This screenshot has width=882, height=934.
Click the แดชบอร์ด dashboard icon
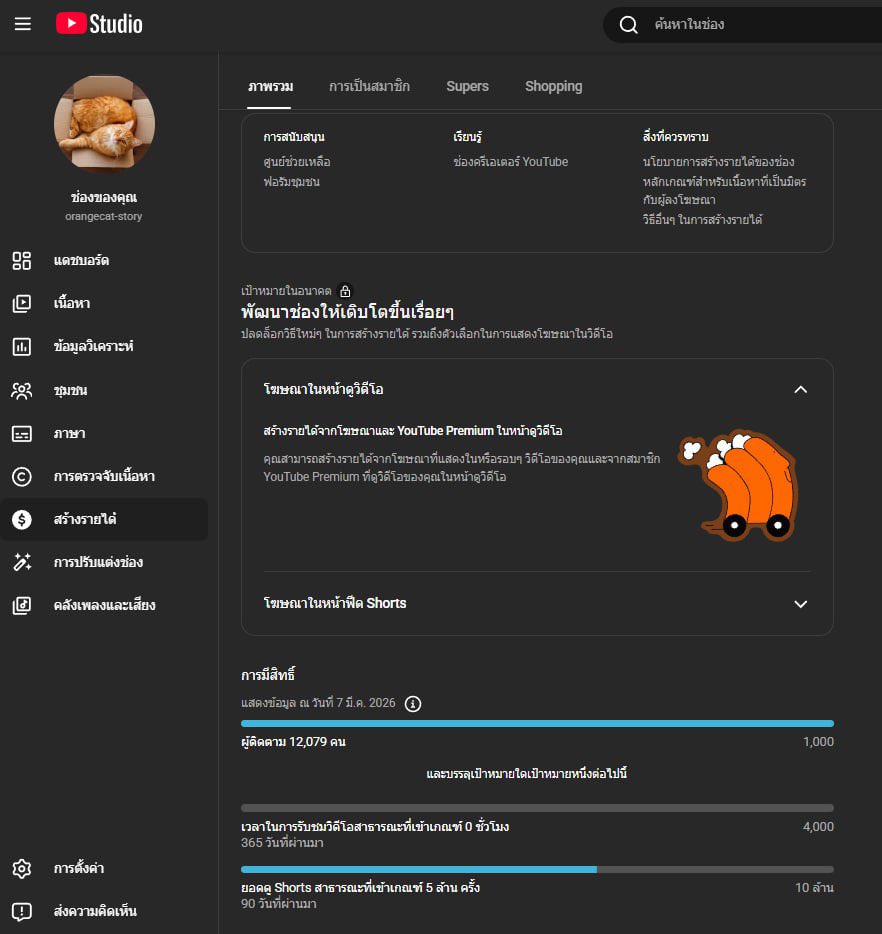[22, 260]
